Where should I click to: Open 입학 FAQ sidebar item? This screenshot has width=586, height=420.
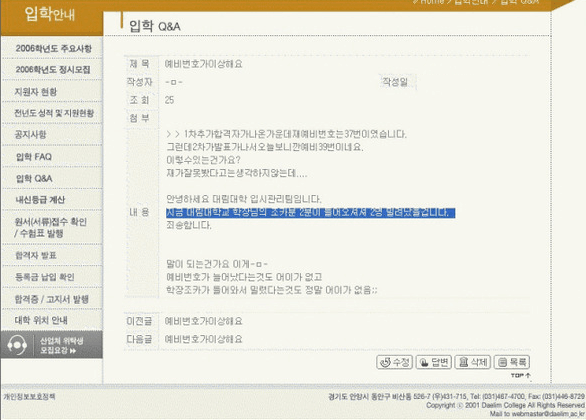pyautogui.click(x=34, y=157)
